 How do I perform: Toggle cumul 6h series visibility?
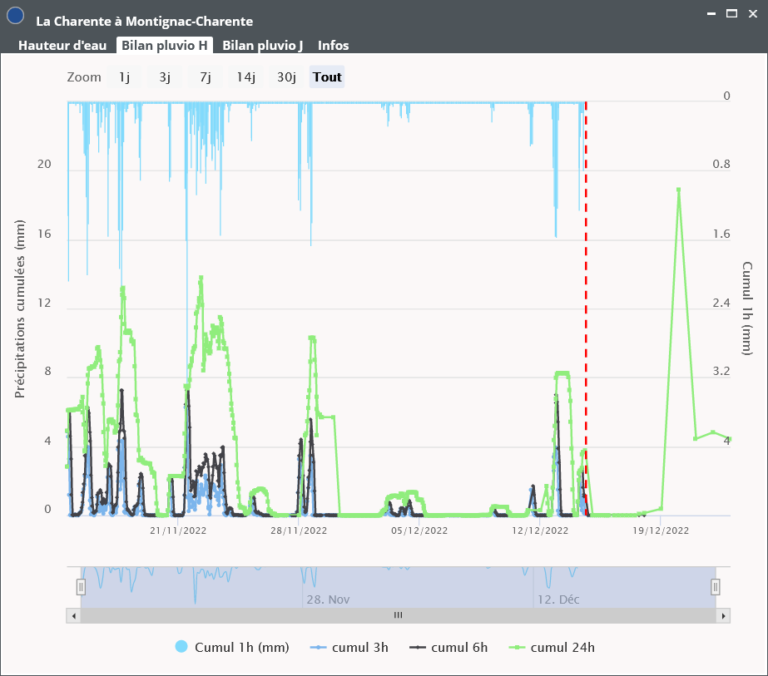point(449,647)
